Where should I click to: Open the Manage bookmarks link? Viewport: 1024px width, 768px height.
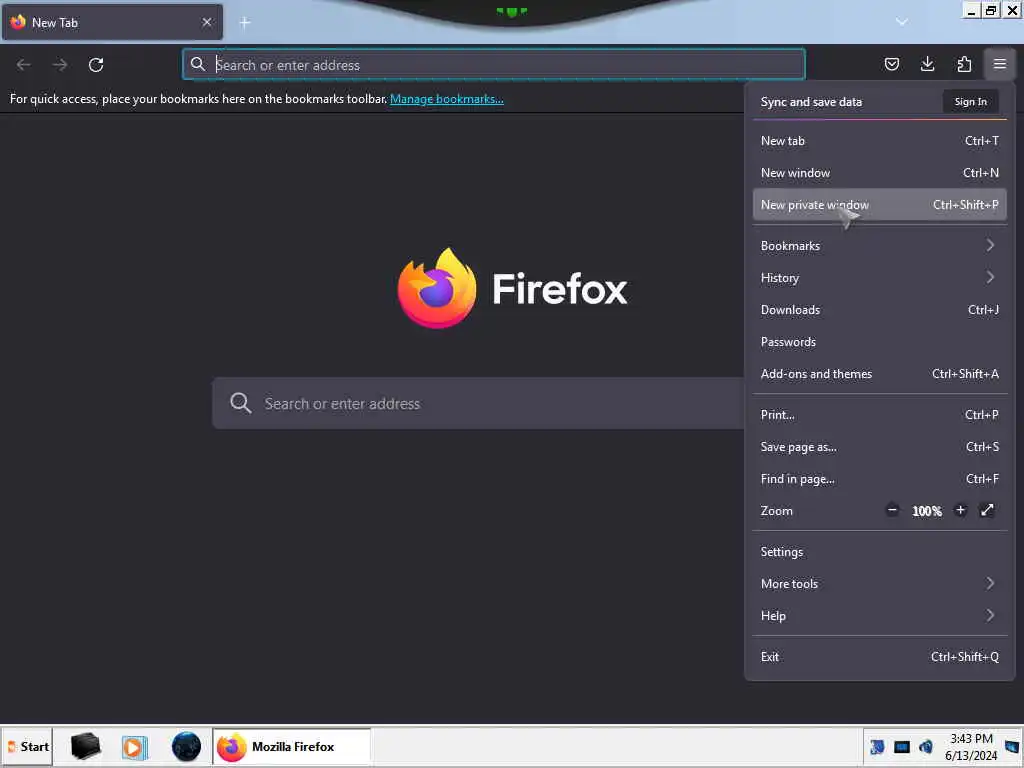pyautogui.click(x=447, y=99)
